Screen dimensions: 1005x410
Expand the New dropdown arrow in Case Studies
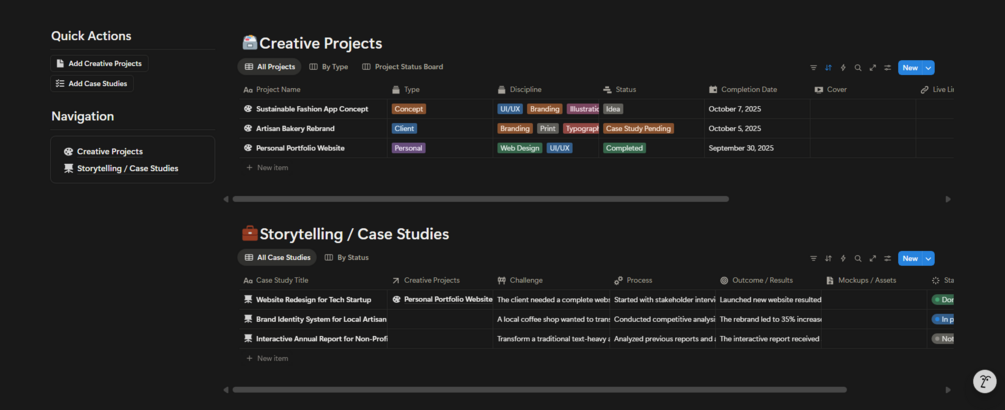(929, 258)
